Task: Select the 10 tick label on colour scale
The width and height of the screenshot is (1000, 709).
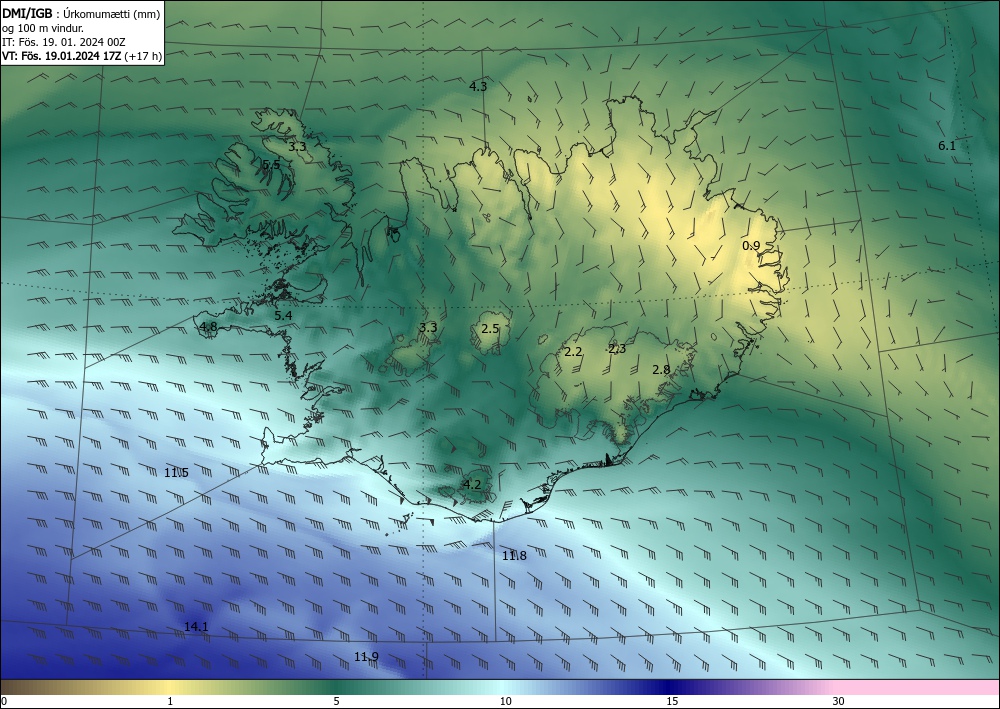Action: [505, 702]
